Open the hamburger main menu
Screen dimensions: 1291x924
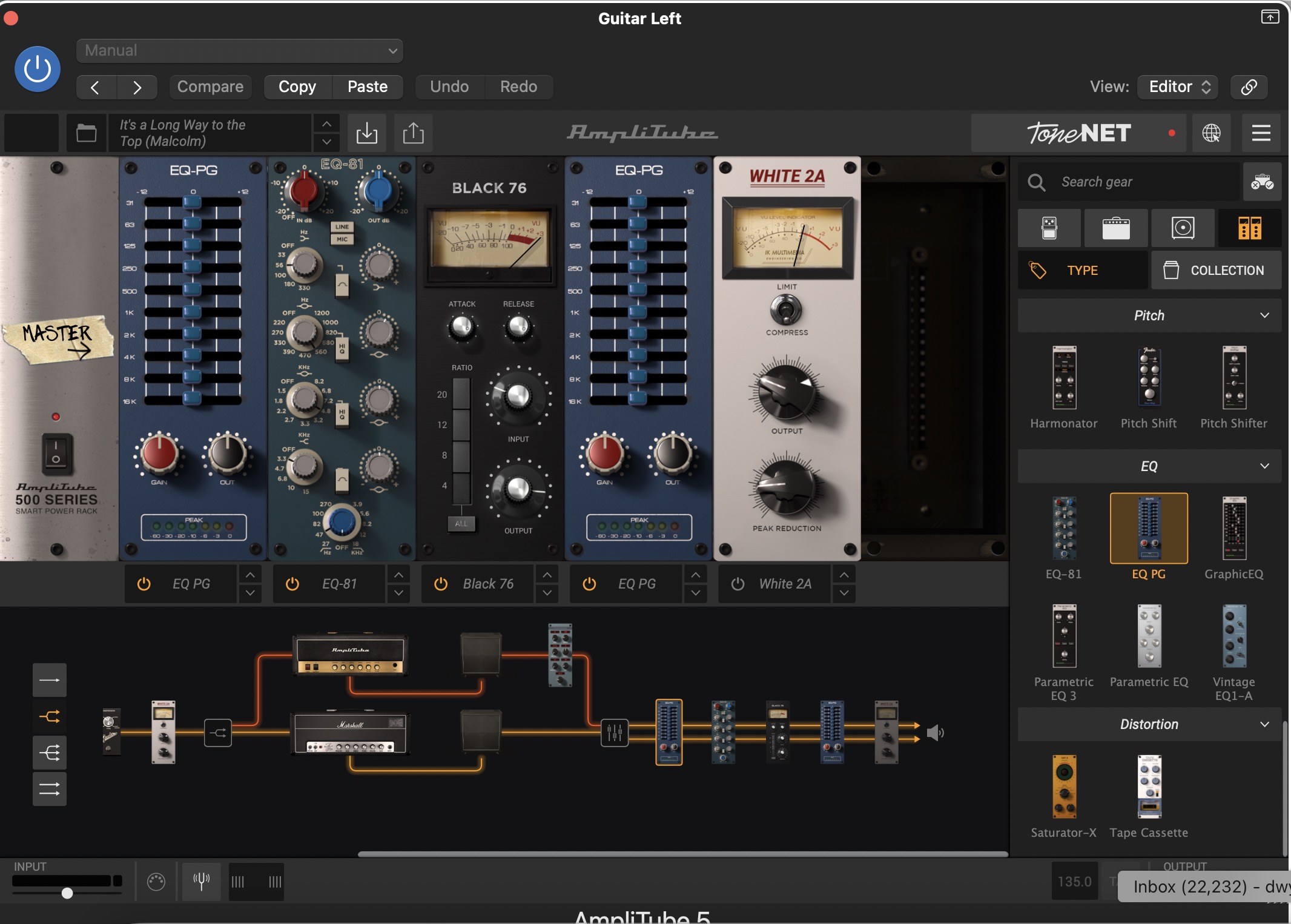coord(1261,133)
